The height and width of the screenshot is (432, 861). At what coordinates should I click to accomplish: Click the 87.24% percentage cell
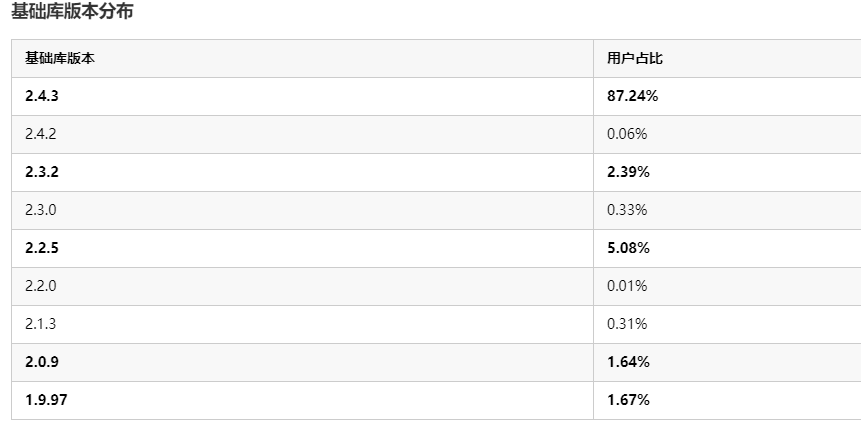coord(632,96)
